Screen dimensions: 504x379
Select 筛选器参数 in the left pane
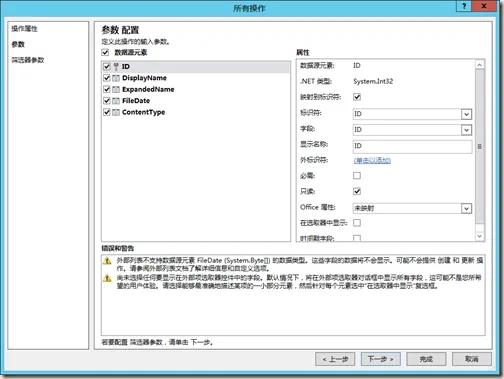click(x=28, y=60)
